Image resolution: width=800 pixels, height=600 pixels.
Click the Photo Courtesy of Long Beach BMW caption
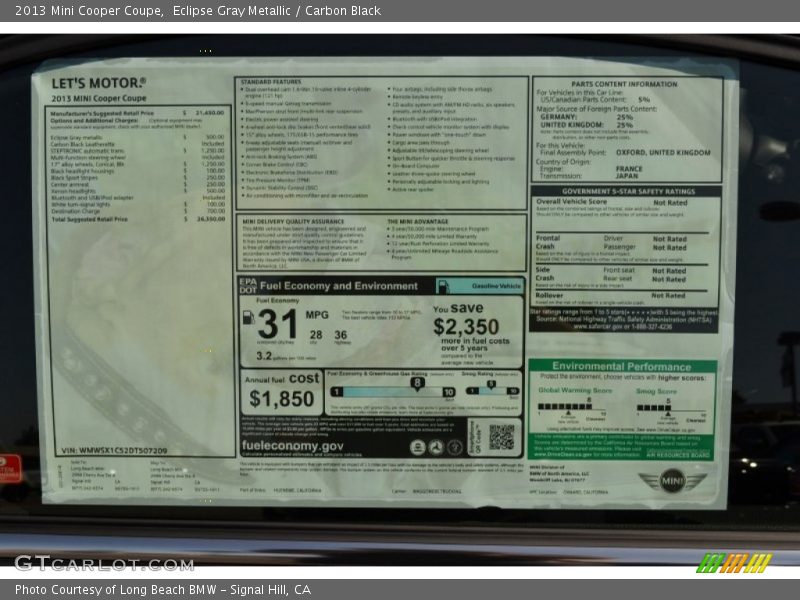tap(163, 590)
